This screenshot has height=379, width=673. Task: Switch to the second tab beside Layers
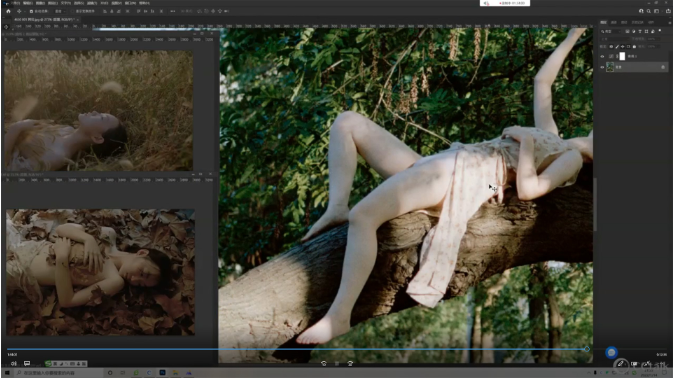coord(614,22)
